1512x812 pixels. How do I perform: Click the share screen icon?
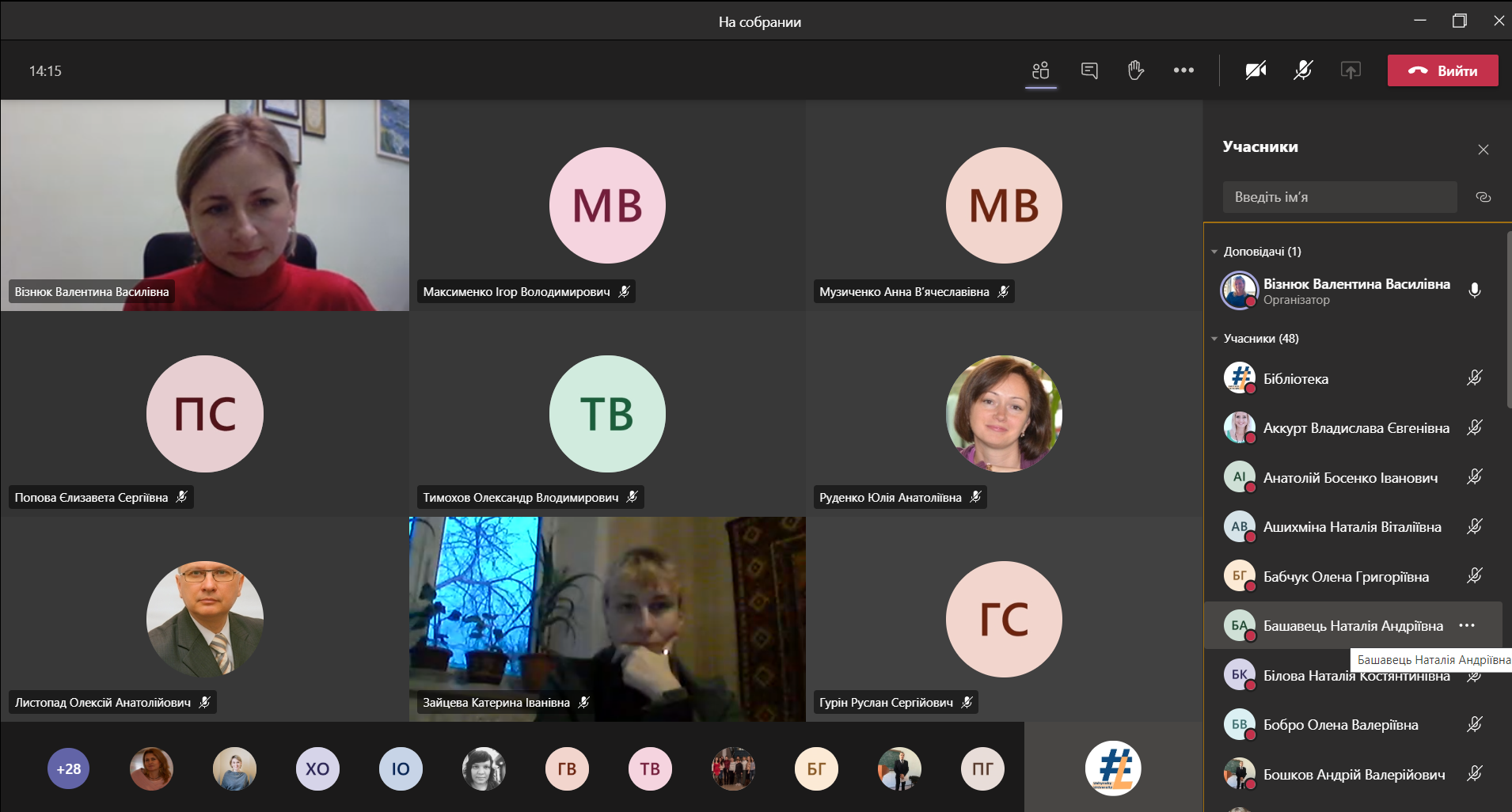[1351, 70]
